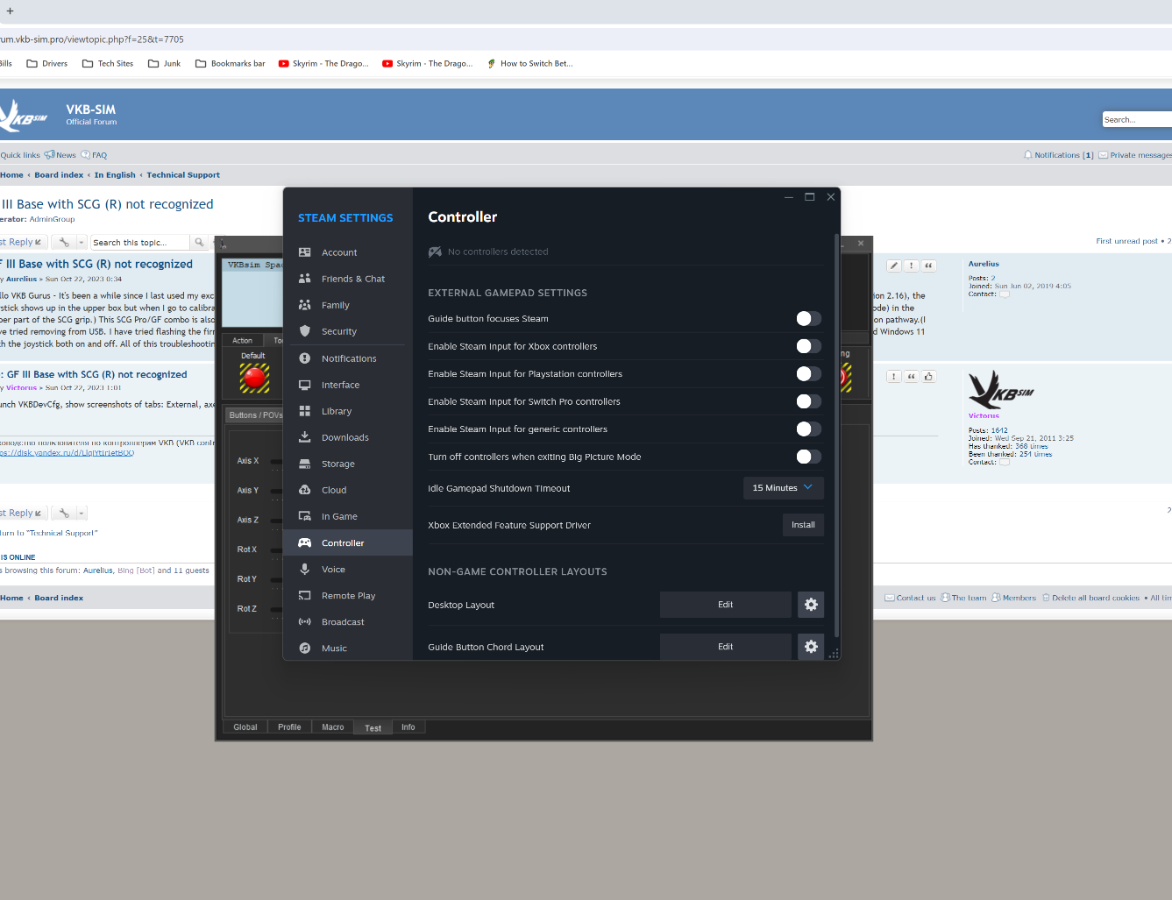Open How to Switch Bet... bookmark
This screenshot has width=1172, height=900.
529,64
